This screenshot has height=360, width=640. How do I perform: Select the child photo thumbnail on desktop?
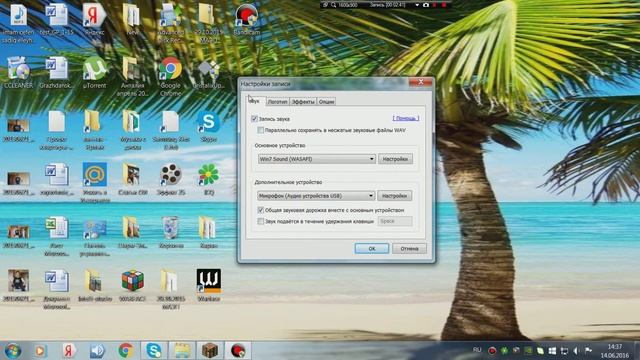[x=18, y=286]
